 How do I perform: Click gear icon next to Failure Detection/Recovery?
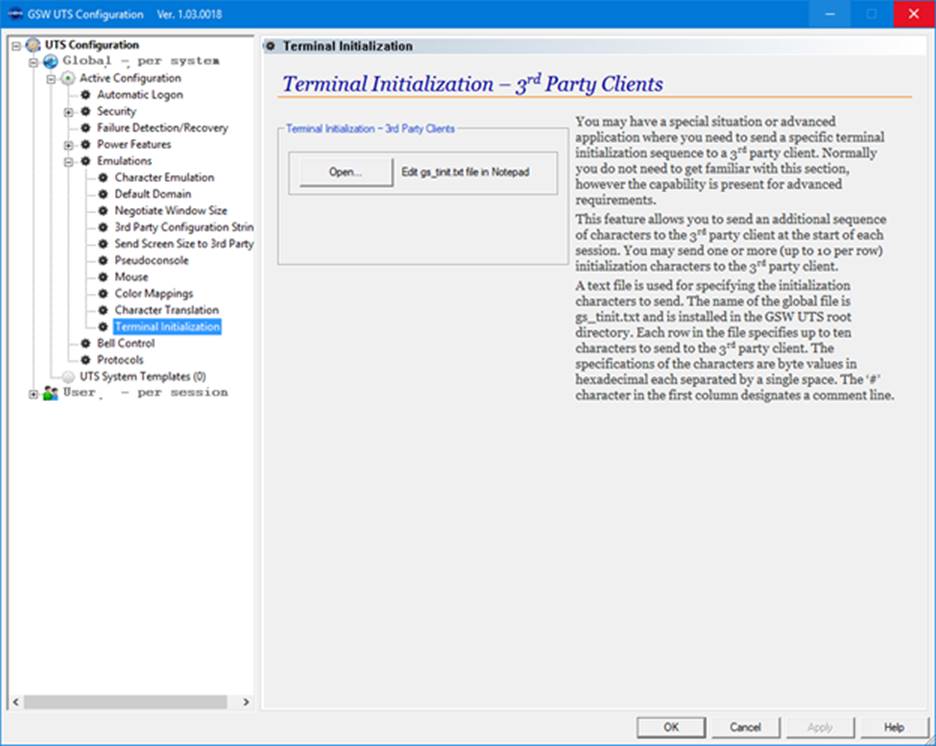(x=85, y=128)
